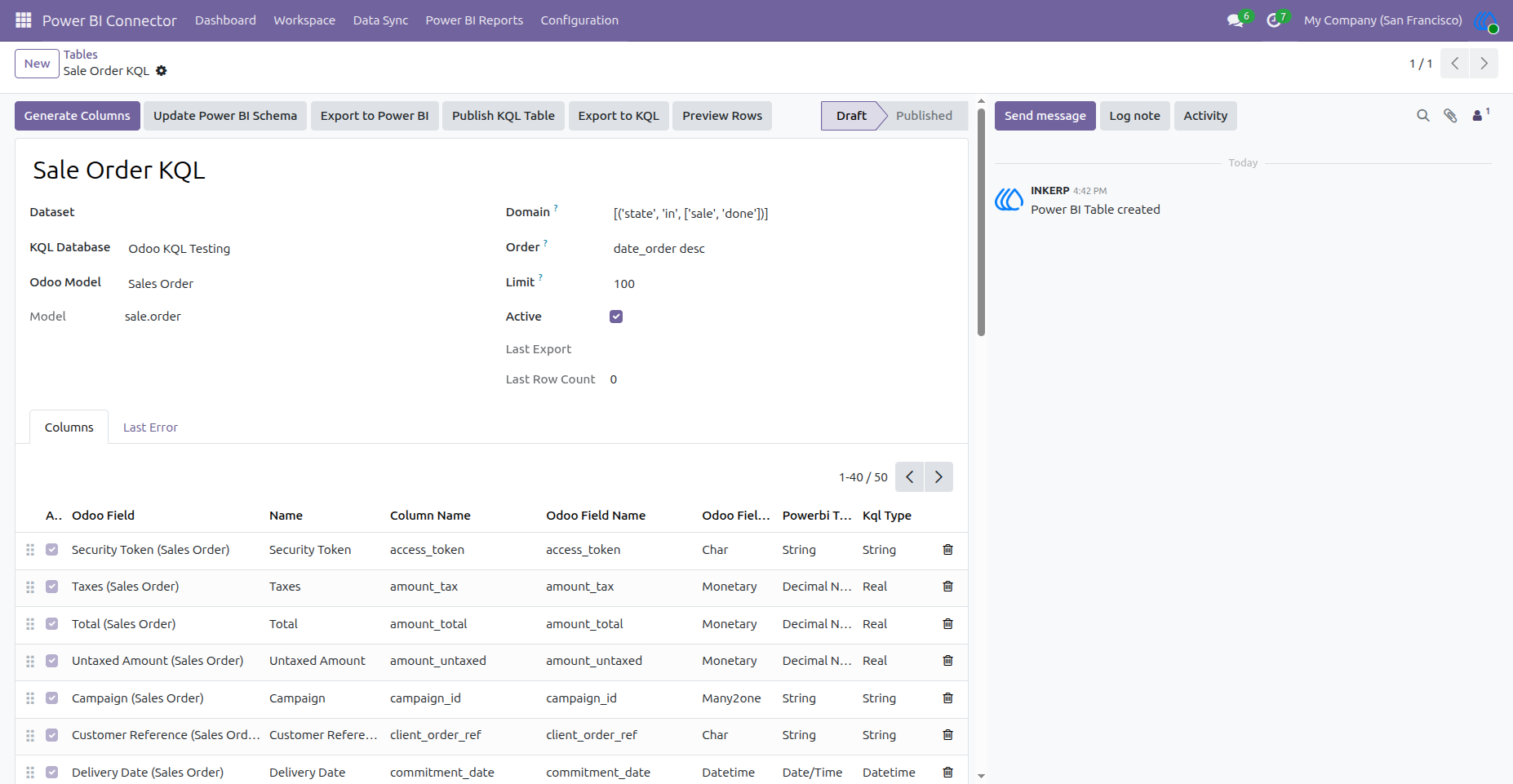Open the Configuration menu
The height and width of the screenshot is (784, 1513).
point(579,20)
